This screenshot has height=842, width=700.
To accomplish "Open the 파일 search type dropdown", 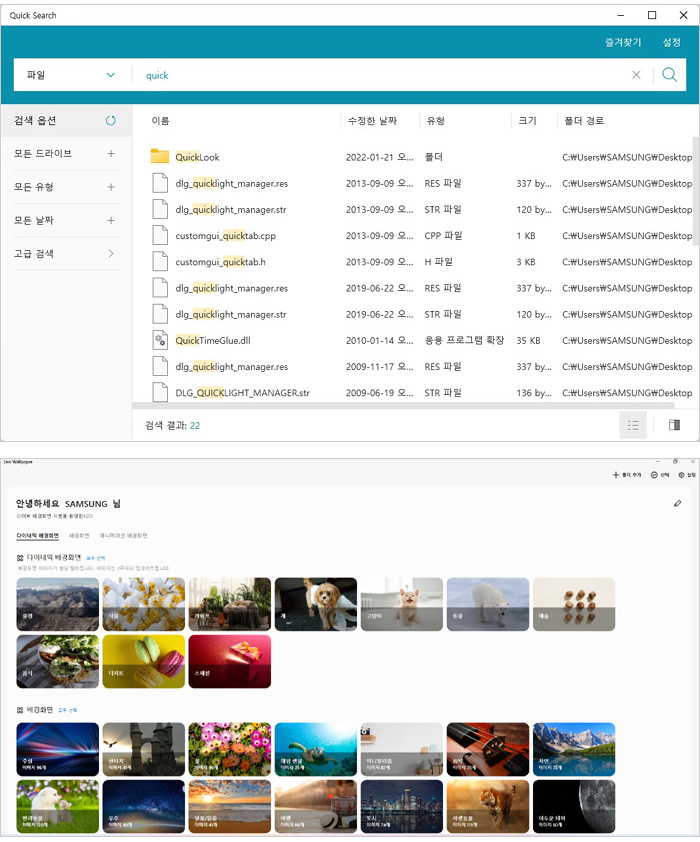I will point(70,75).
